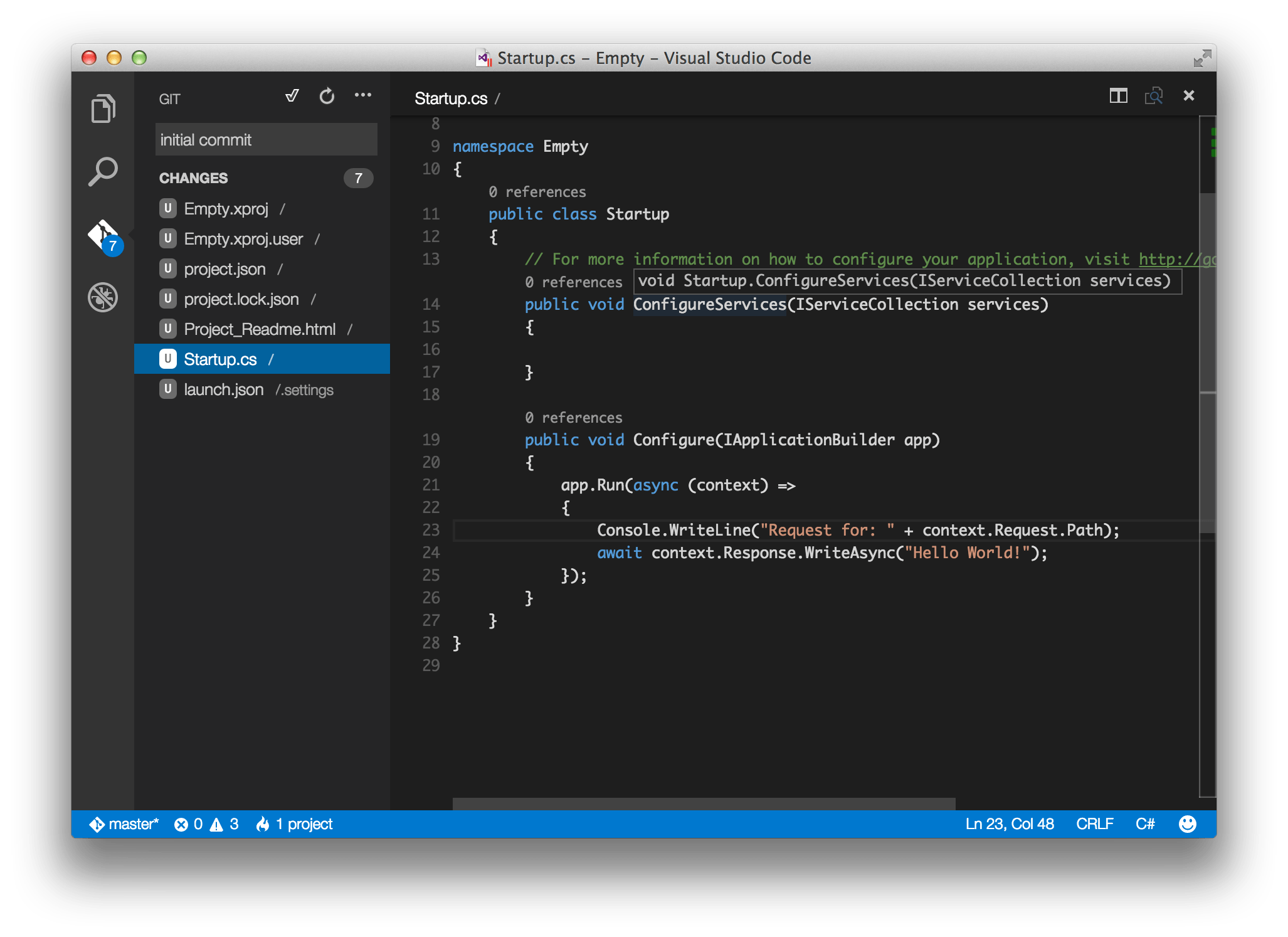Toggle full screen via title bar arrows
This screenshot has height=937, width=1288.
pyautogui.click(x=1201, y=58)
